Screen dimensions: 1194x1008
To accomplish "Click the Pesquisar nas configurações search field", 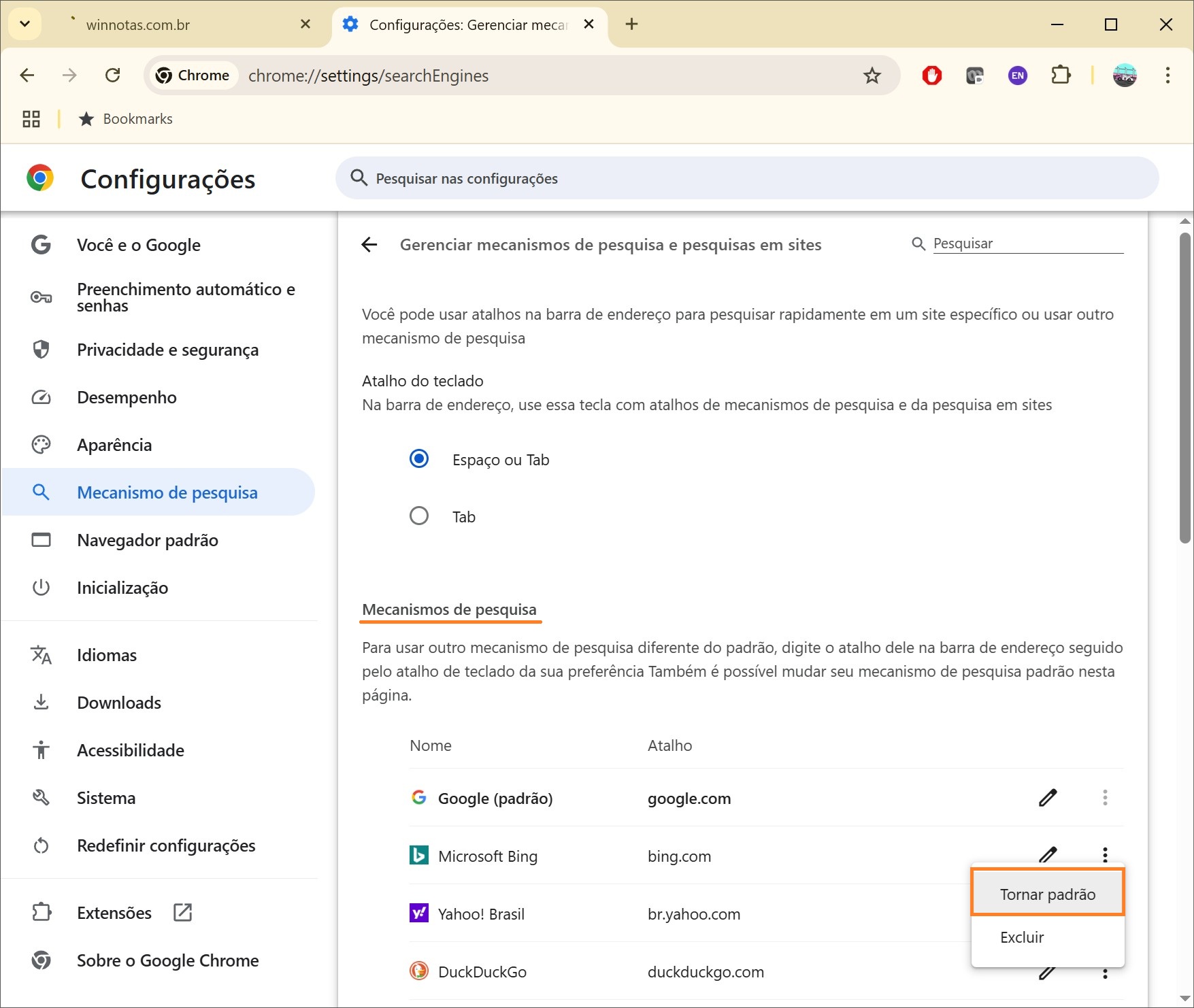I will 747,178.
